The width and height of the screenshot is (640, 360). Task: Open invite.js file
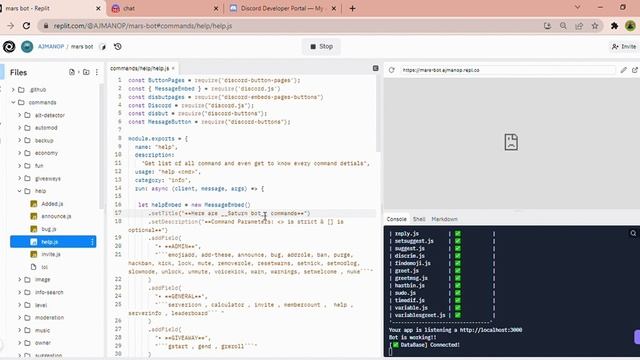[x=51, y=254]
